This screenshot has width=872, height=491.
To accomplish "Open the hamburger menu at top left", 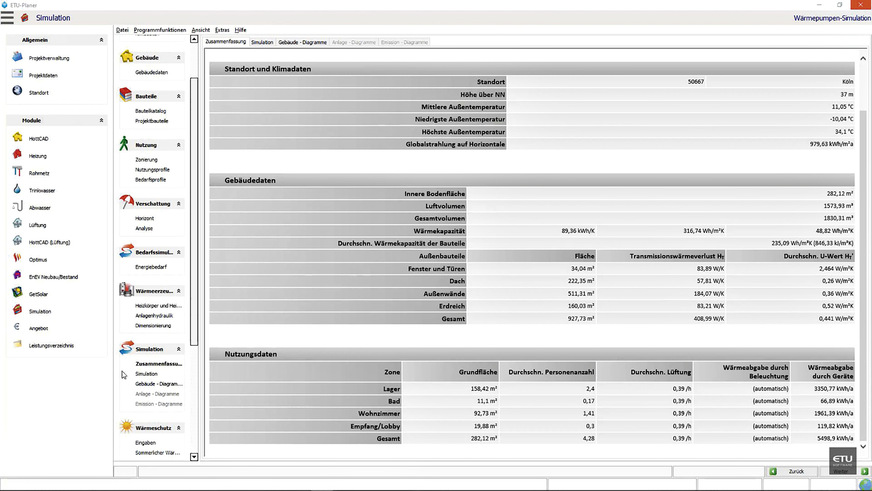I will (8, 18).
